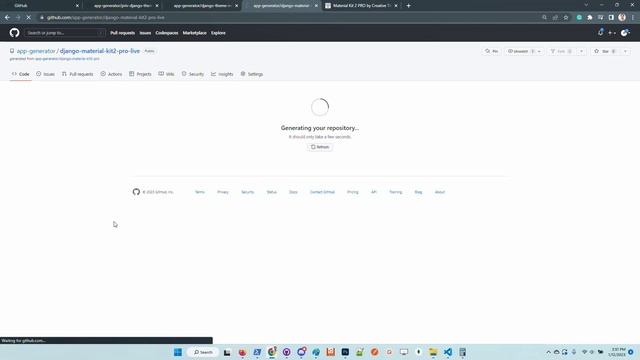Open the API footer link
The height and width of the screenshot is (360, 640).
point(373,192)
